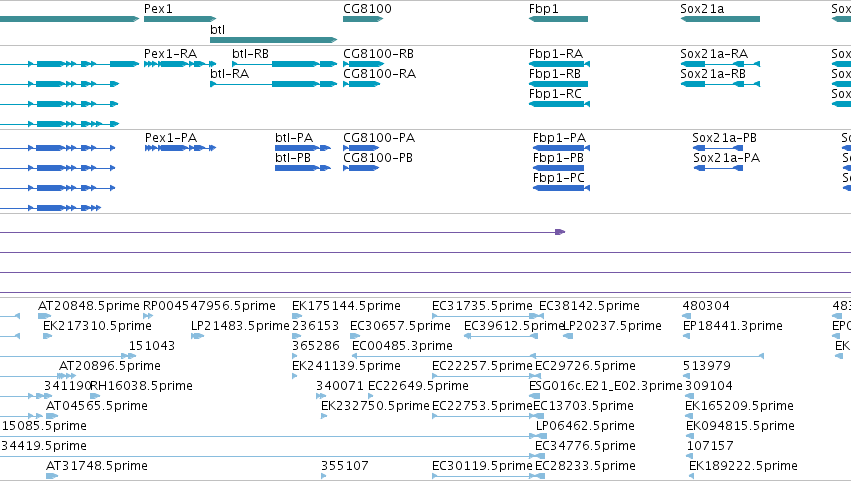Click the EC00485.3prime long EST line
The image size is (851, 481).
click(x=558, y=356)
